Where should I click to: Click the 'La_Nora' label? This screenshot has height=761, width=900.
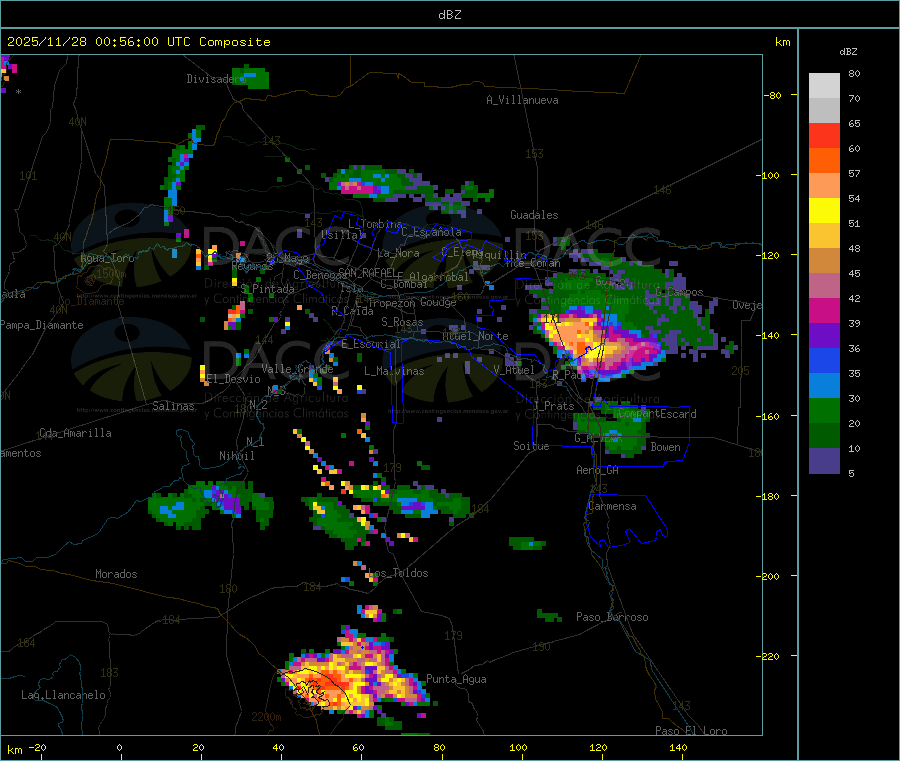[398, 253]
